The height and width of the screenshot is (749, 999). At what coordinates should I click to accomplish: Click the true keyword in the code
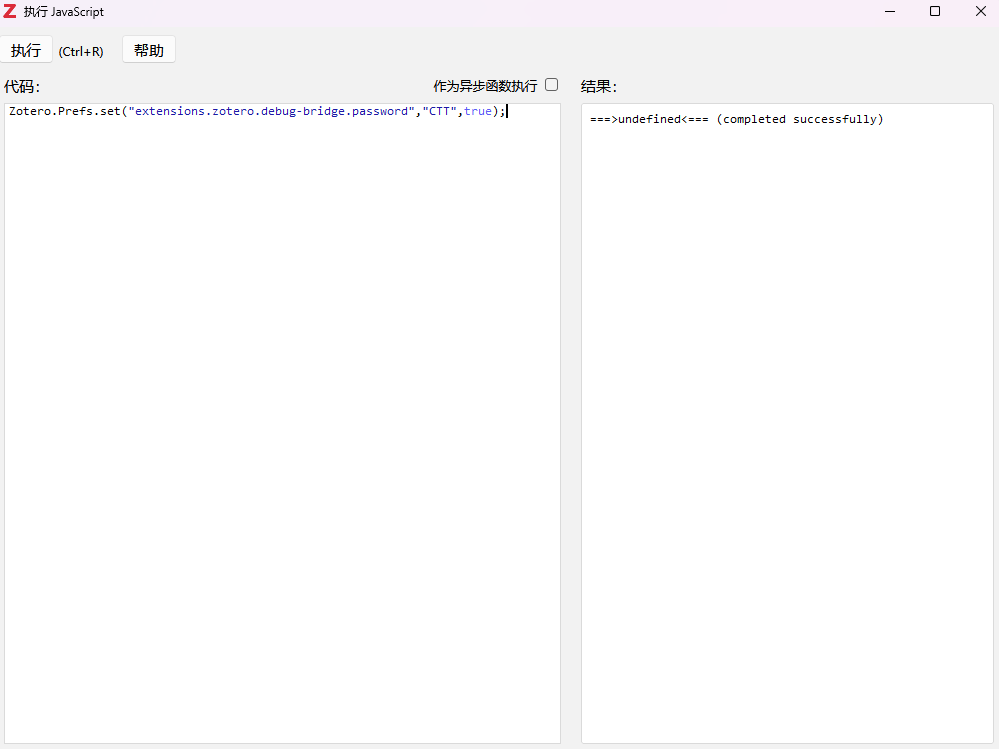[477, 111]
